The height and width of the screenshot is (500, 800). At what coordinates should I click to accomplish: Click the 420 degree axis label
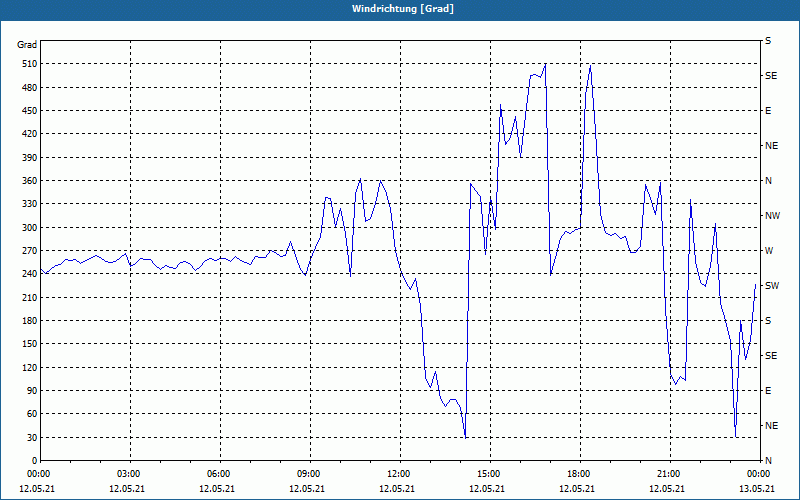[x=29, y=134]
